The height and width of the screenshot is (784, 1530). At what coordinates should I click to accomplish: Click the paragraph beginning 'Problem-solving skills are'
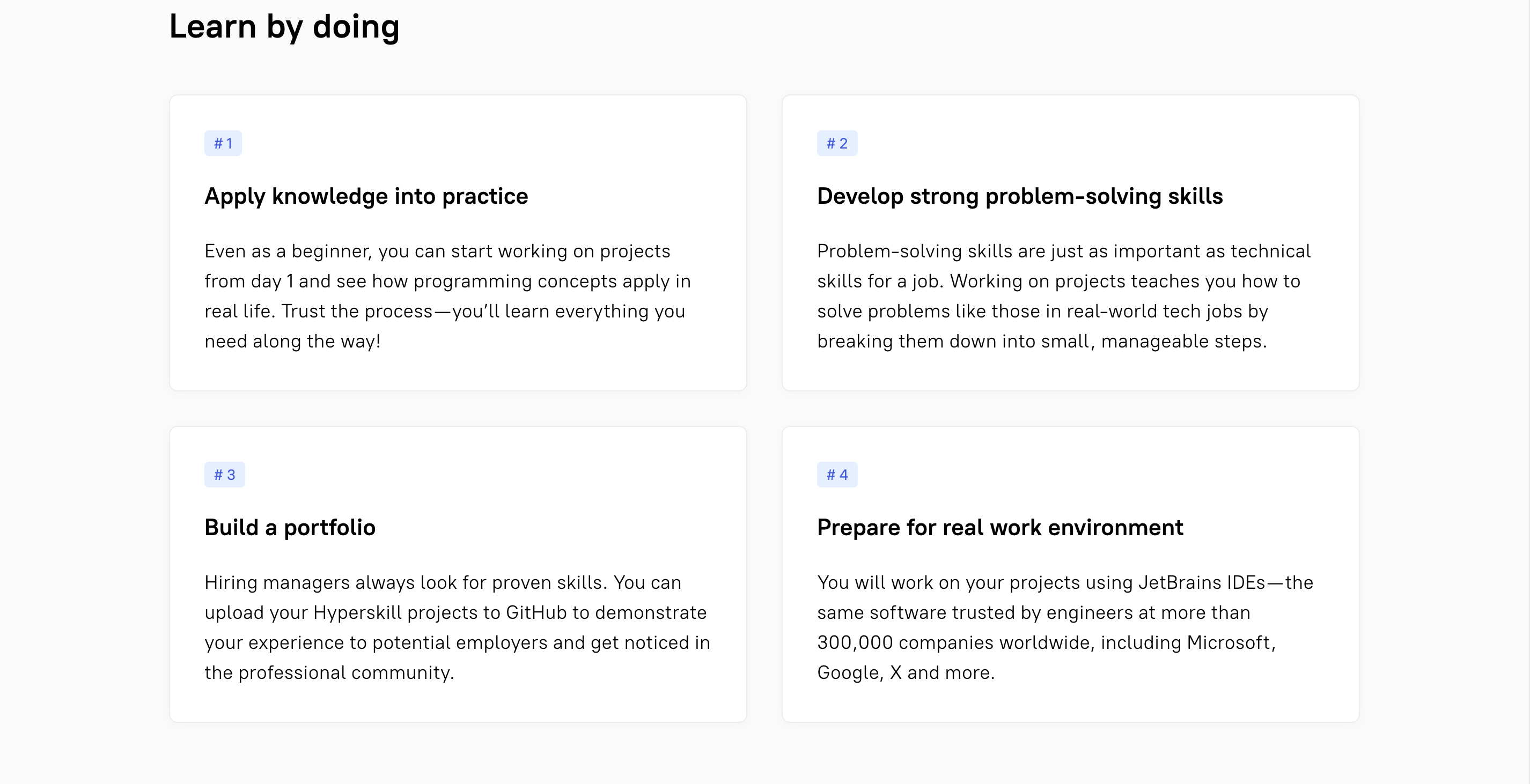1063,295
